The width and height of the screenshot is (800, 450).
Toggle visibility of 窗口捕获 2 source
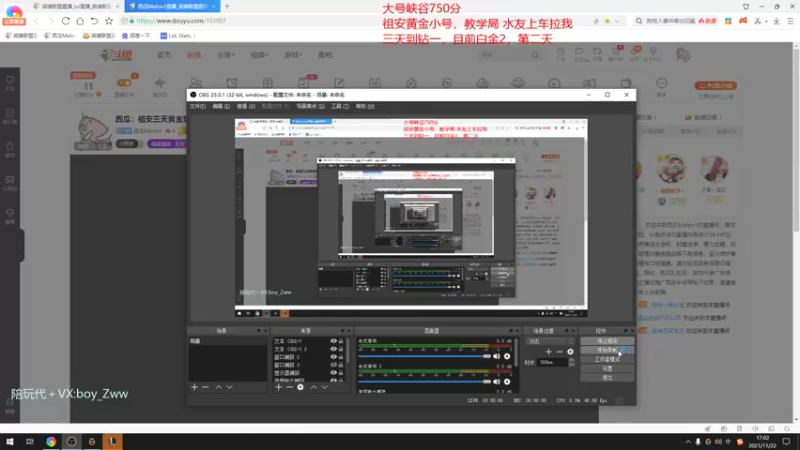pos(333,357)
